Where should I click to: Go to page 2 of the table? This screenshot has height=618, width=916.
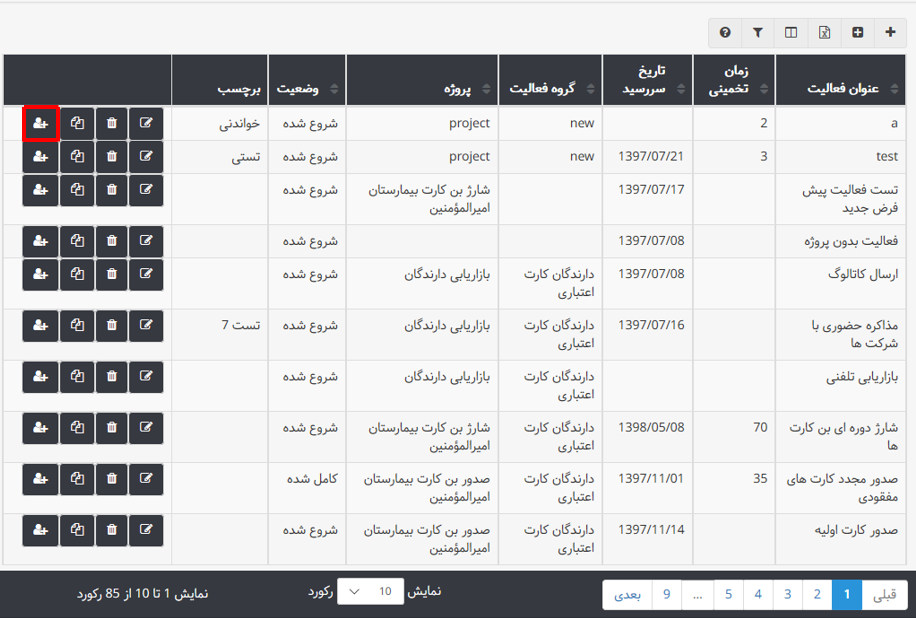(817, 595)
